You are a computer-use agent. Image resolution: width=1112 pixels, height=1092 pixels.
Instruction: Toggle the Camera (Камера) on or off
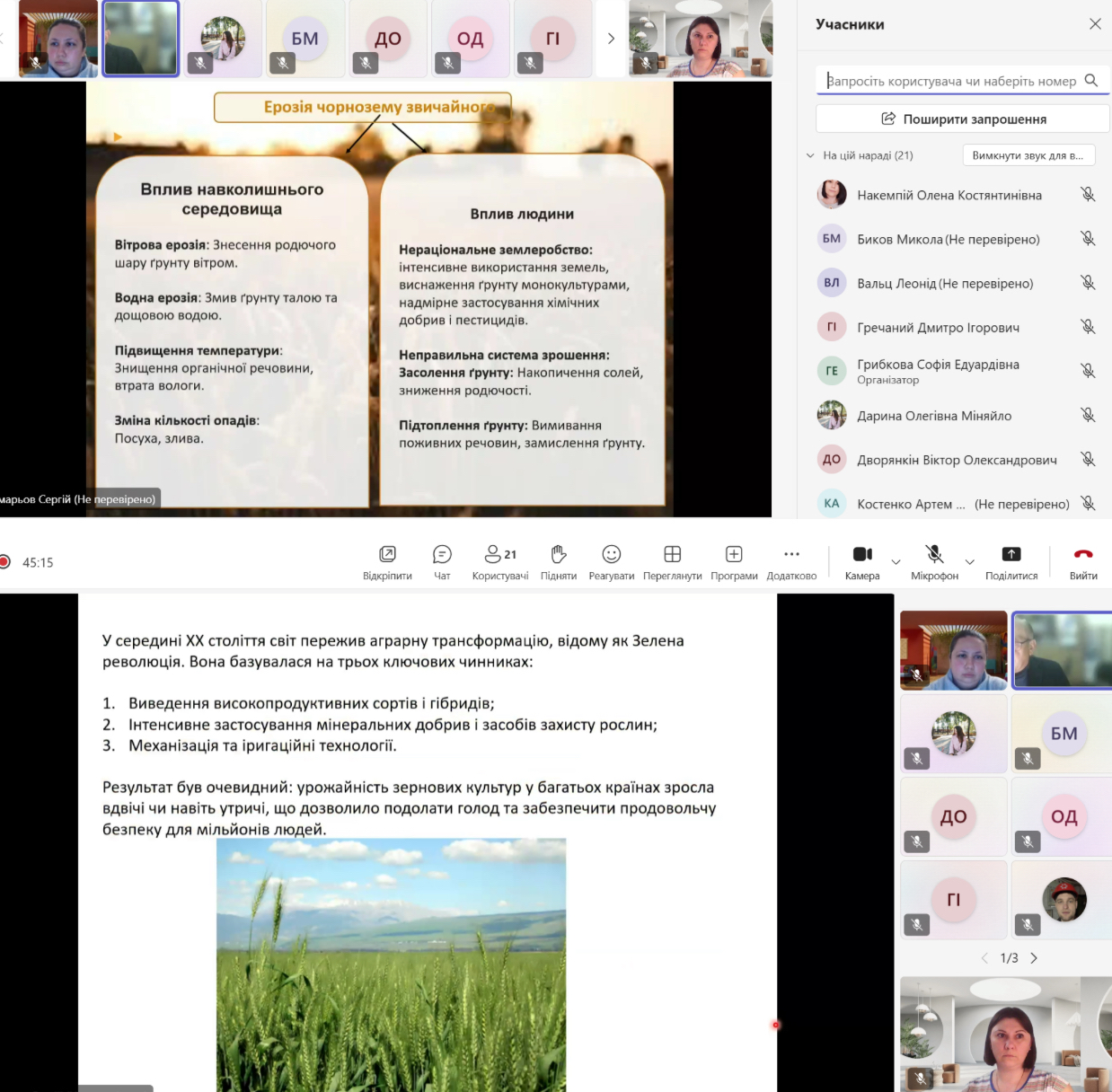click(x=862, y=555)
